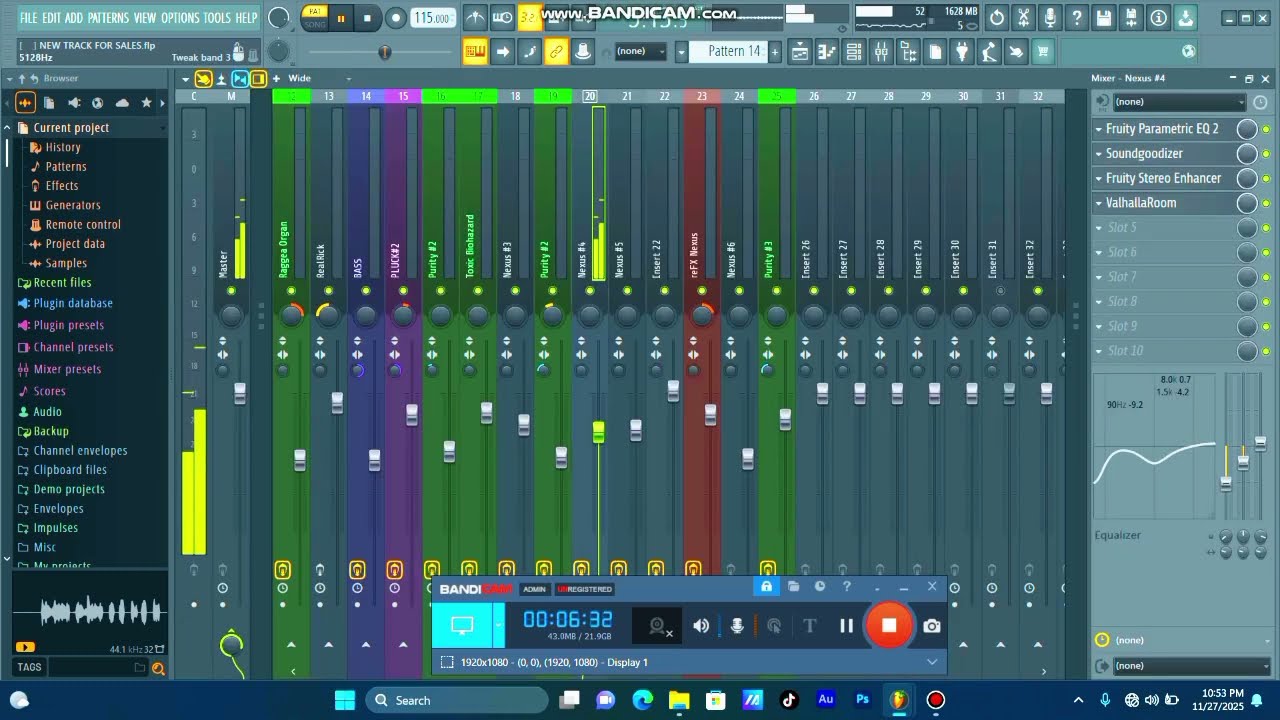Open the ValhallaRoom slot menu arrow
This screenshot has height=720, width=1280.
[1098, 203]
